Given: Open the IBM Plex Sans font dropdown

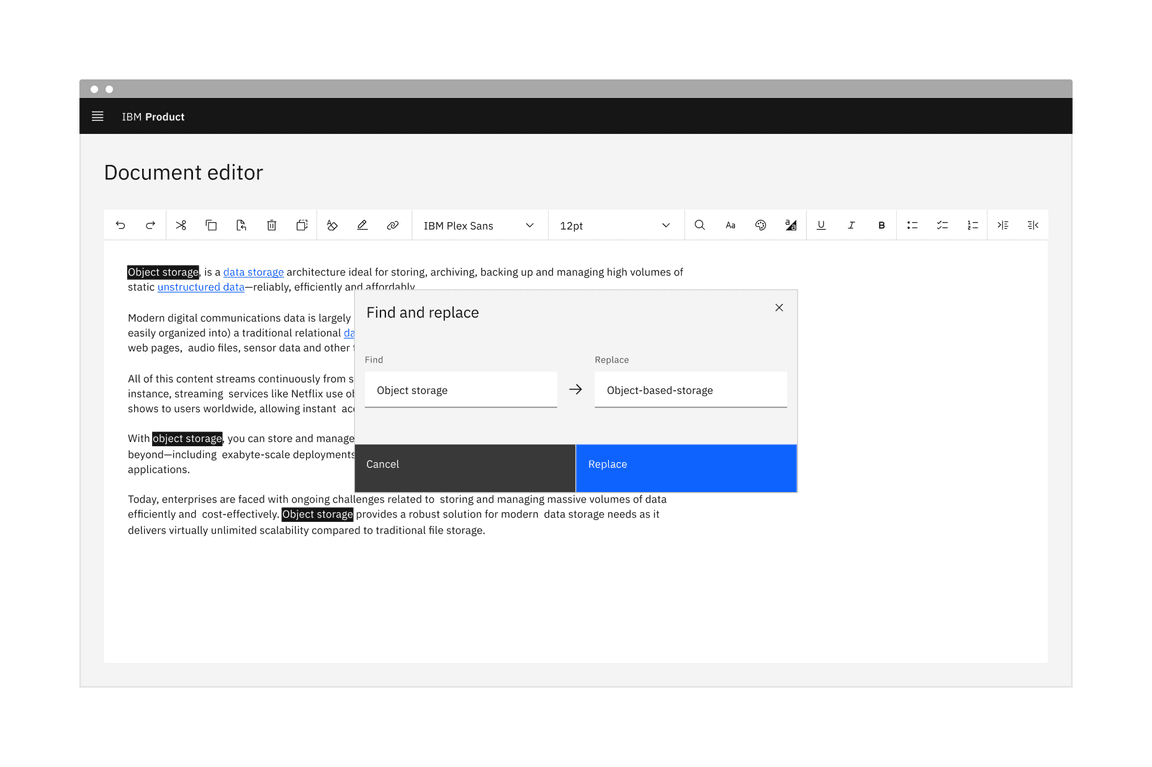Looking at the screenshot, I should (x=479, y=225).
